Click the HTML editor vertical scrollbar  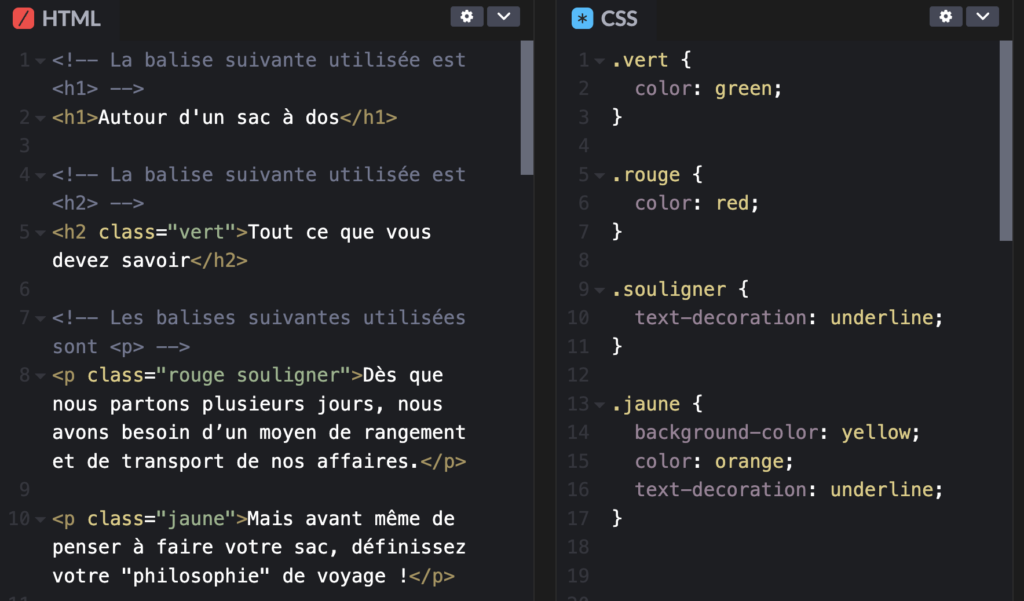click(x=527, y=108)
